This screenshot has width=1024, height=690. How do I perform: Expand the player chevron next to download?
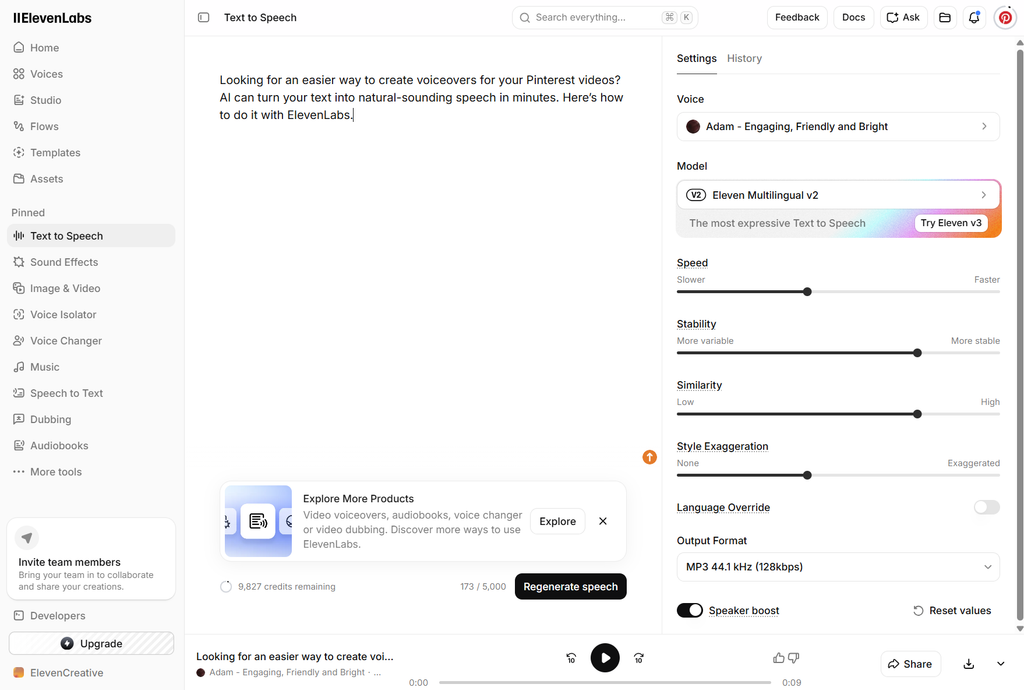coord(1000,664)
